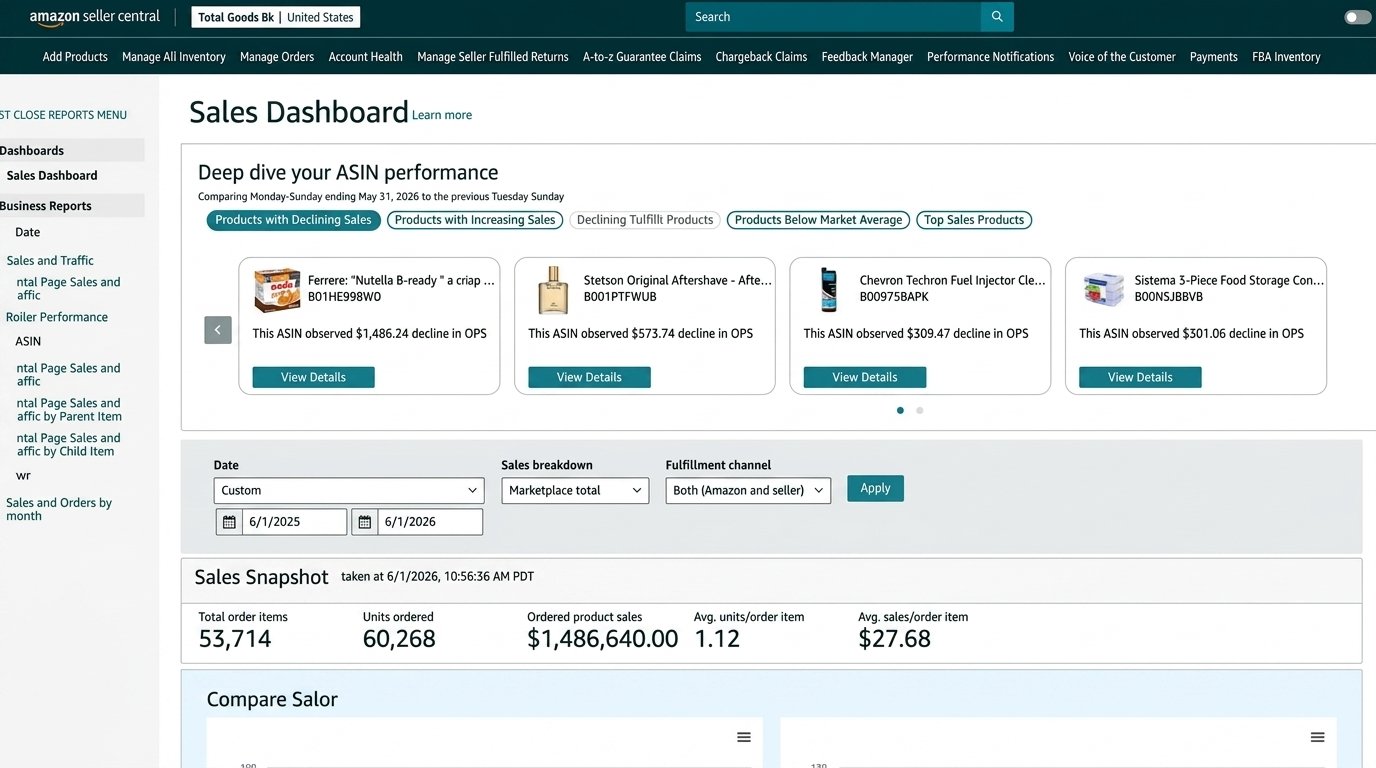This screenshot has width=1376, height=768.
Task: Open the Sales breakdown dropdown
Action: point(575,491)
